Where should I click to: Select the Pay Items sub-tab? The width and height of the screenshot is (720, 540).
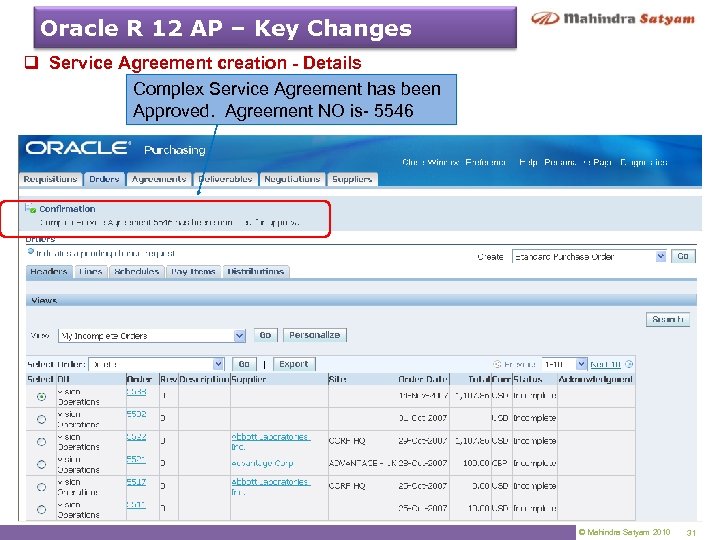point(193,272)
